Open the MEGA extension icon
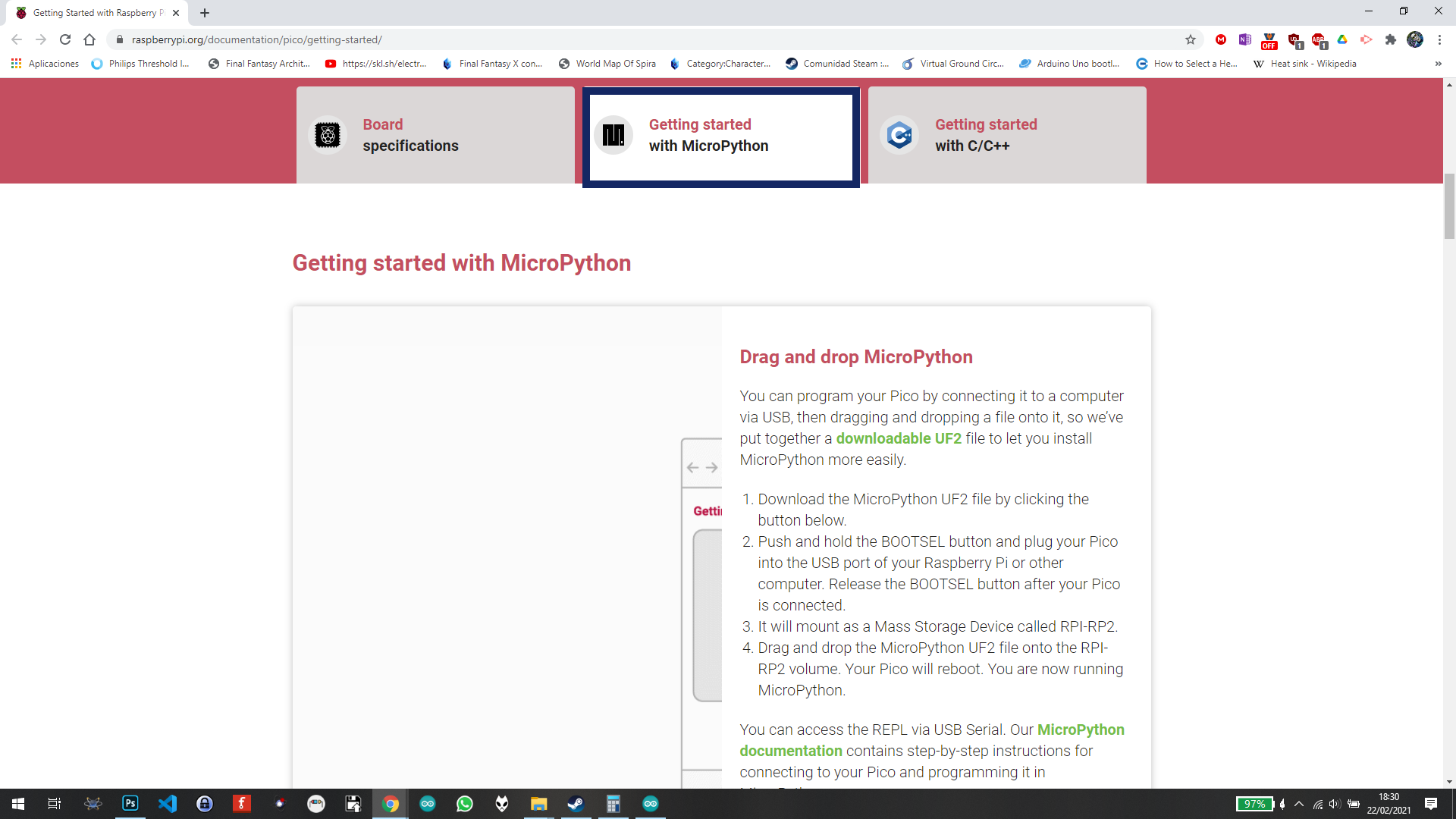Viewport: 1456px width, 819px height. 1221,39
